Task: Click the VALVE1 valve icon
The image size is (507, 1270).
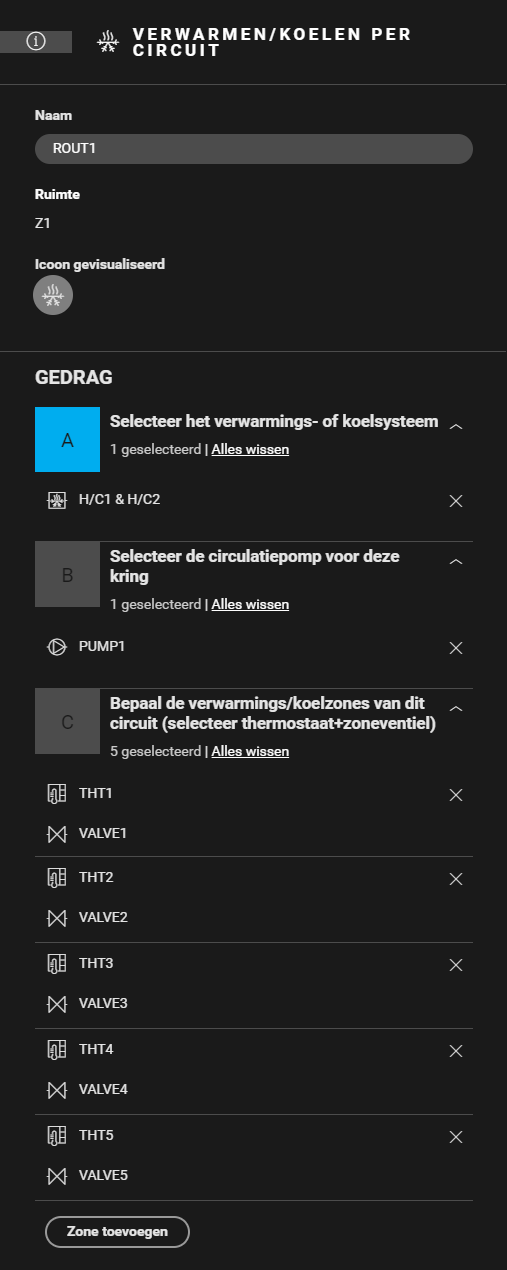Action: (x=56, y=833)
